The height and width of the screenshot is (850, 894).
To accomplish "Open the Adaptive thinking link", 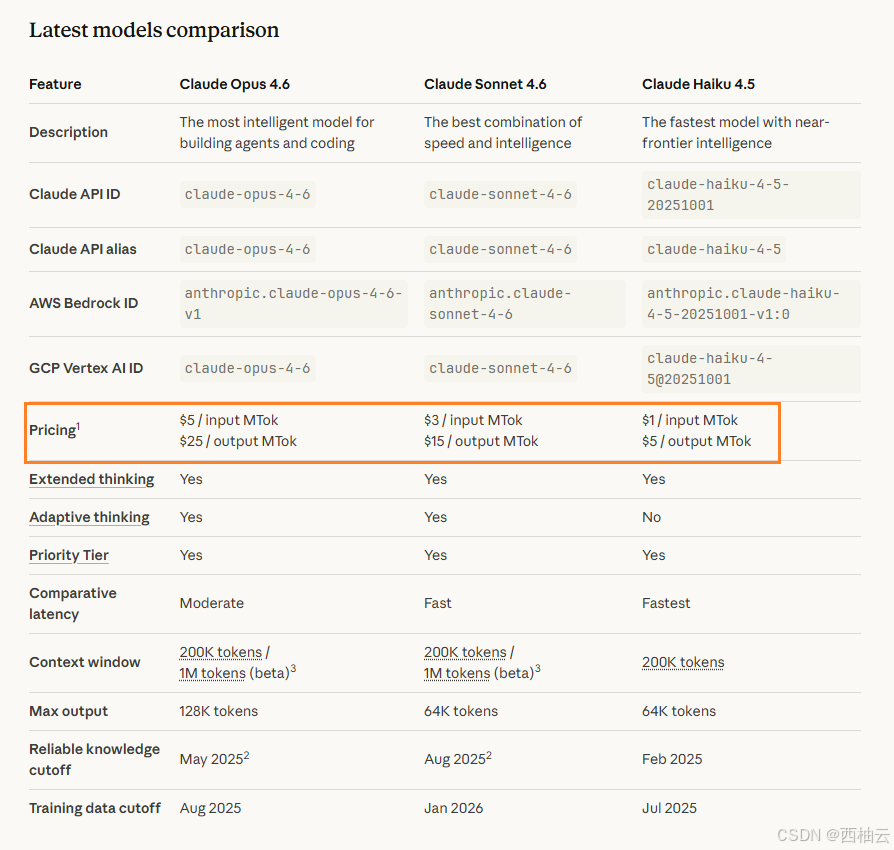I will 90,518.
